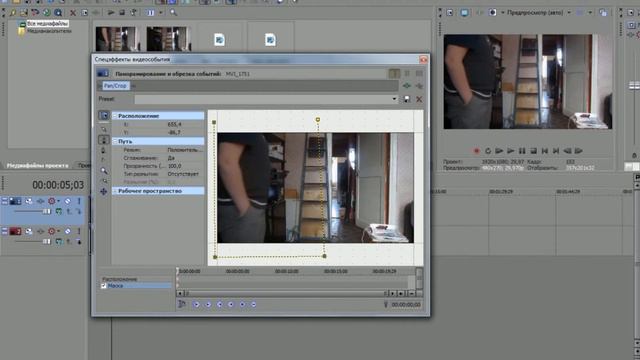Image resolution: width=640 pixels, height=360 pixels.
Task: Close the Спецэффекты видеособытия dialog
Action: [423, 60]
